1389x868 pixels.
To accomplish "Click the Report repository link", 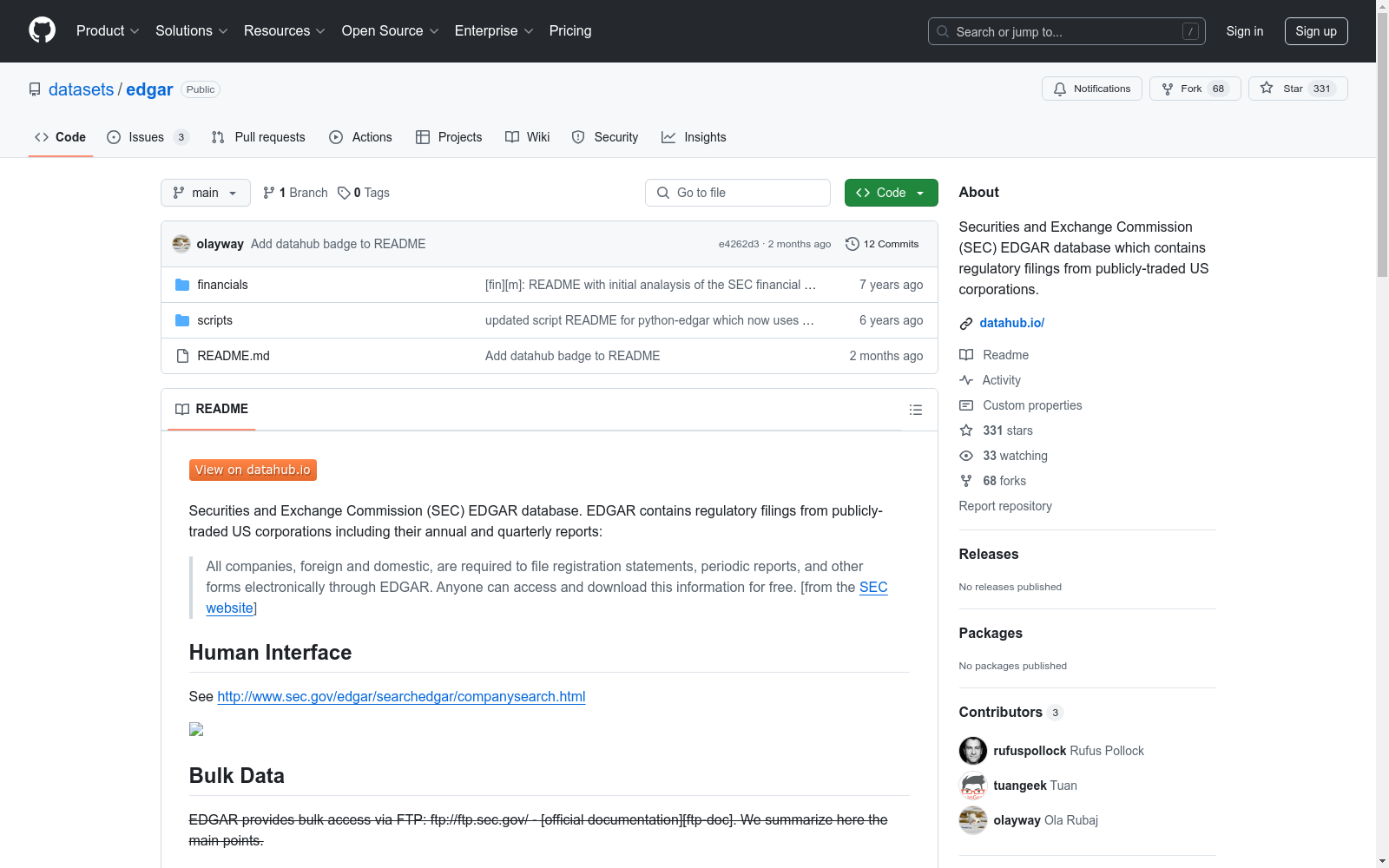I will coord(1005,506).
